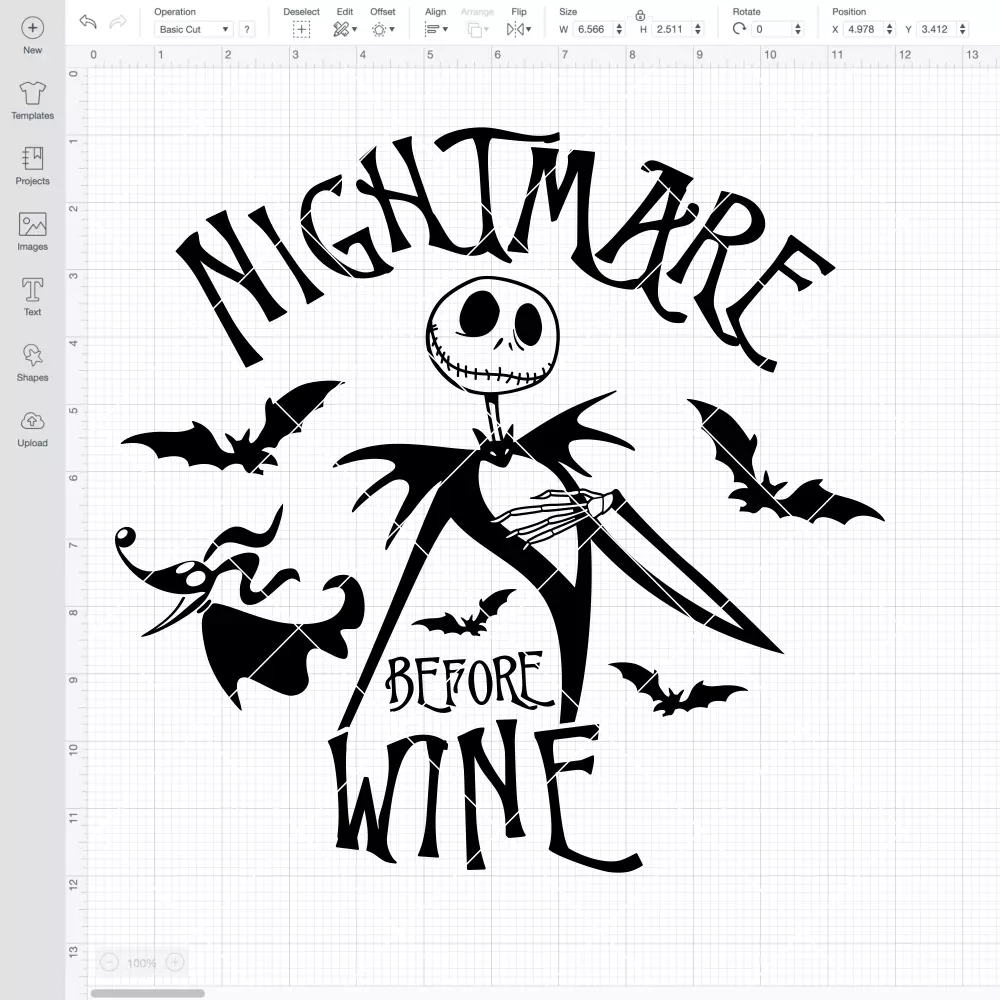Select the BEFORE text on canvas

[x=468, y=680]
